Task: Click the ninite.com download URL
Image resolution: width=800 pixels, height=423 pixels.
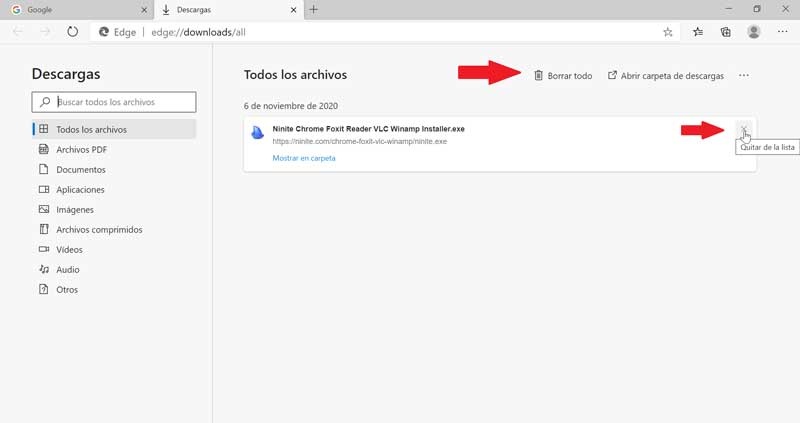Action: coord(360,141)
